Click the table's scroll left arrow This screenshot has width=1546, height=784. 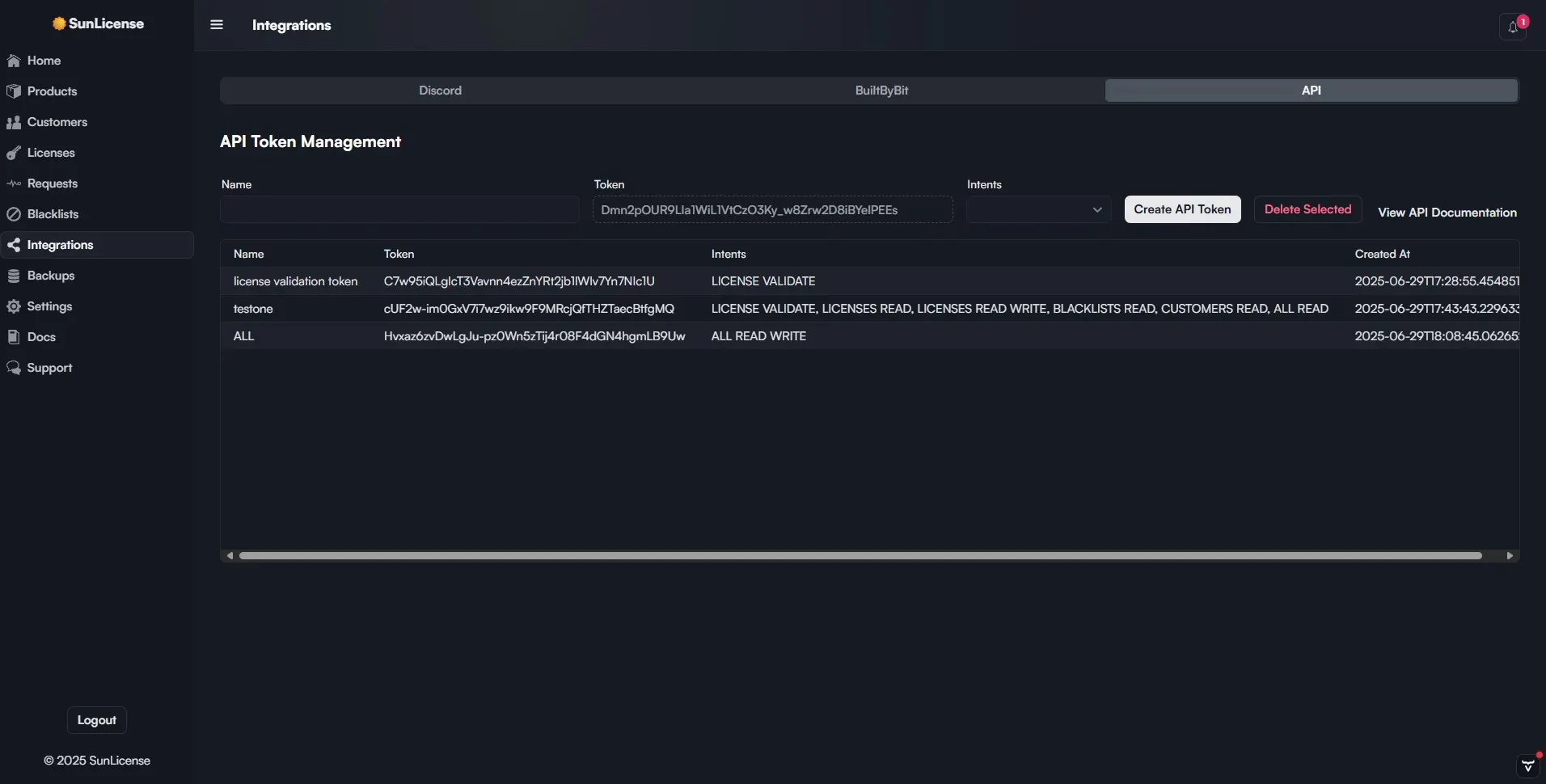(230, 556)
